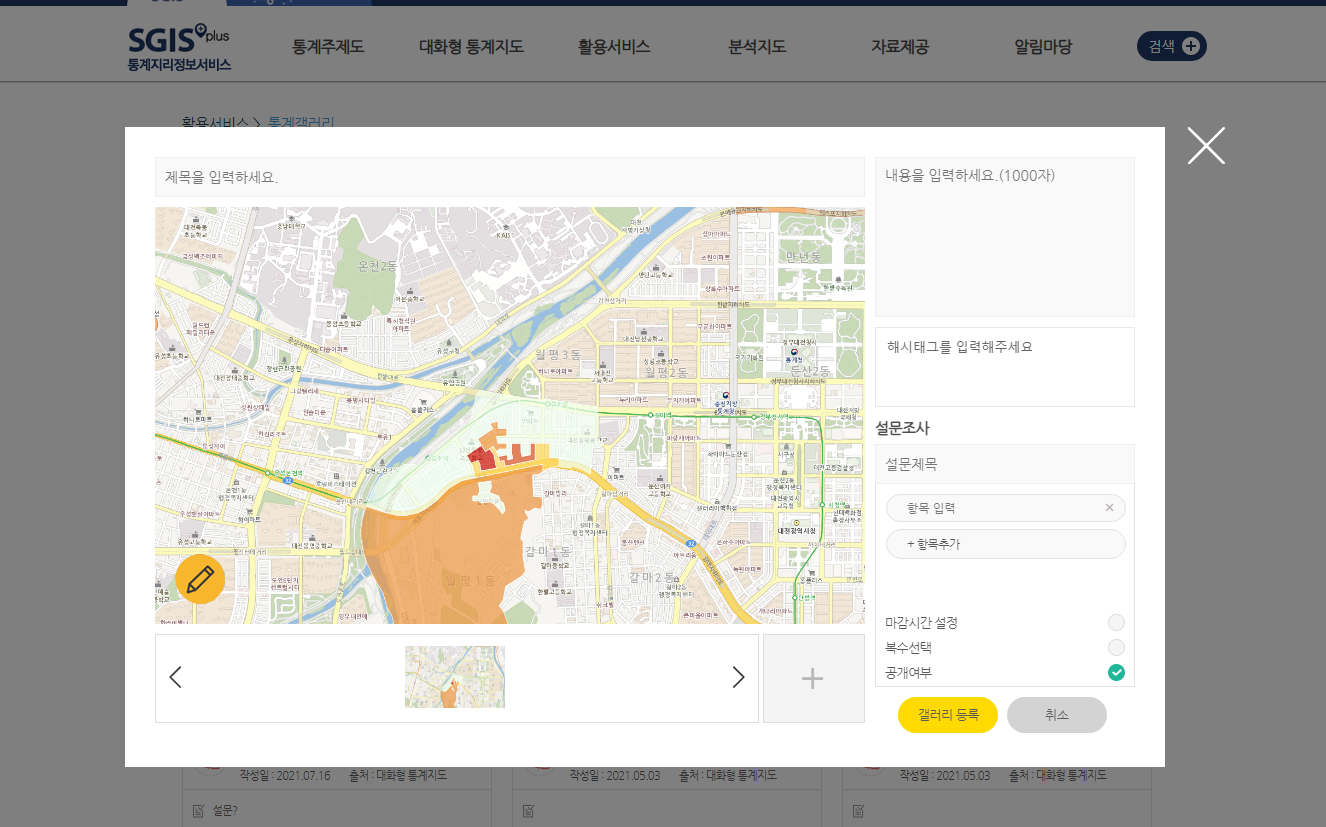The height and width of the screenshot is (827, 1326).
Task: Focus the hashtag input 해시태그를 입력해주세요
Action: coord(1005,367)
